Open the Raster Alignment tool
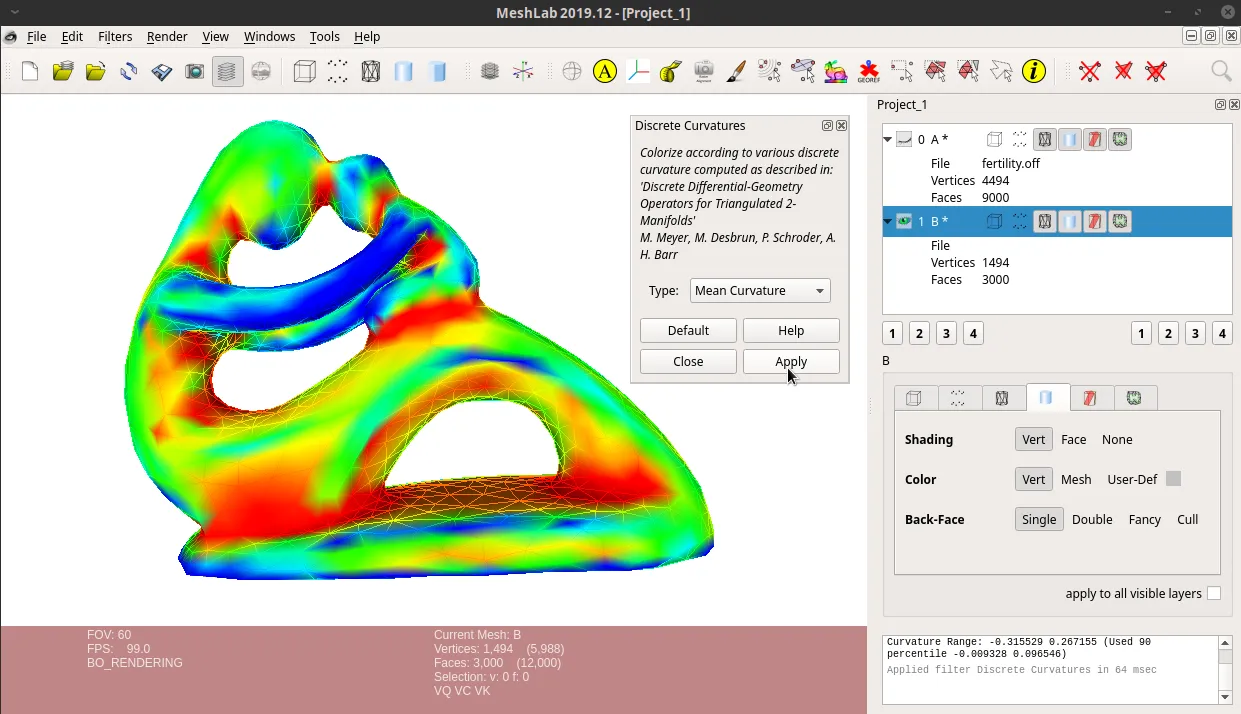This screenshot has height=714, width=1241. tap(704, 71)
